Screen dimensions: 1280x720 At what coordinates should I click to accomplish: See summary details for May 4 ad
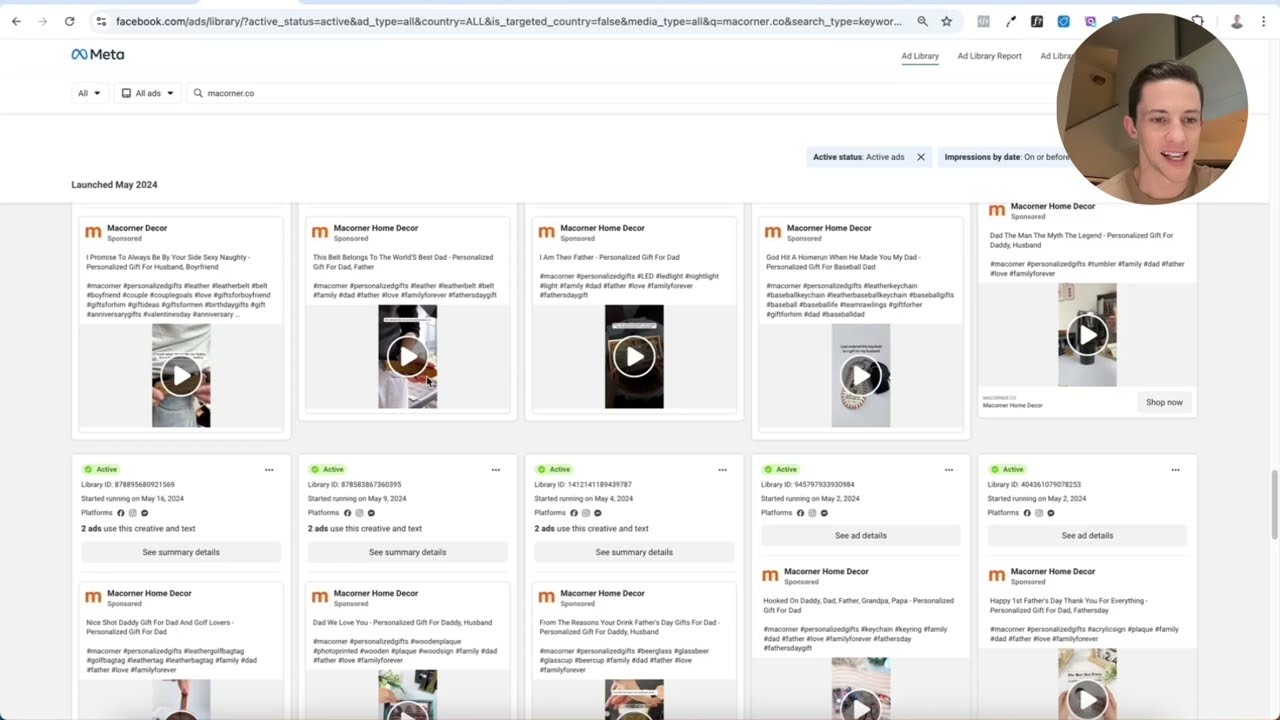pos(634,552)
